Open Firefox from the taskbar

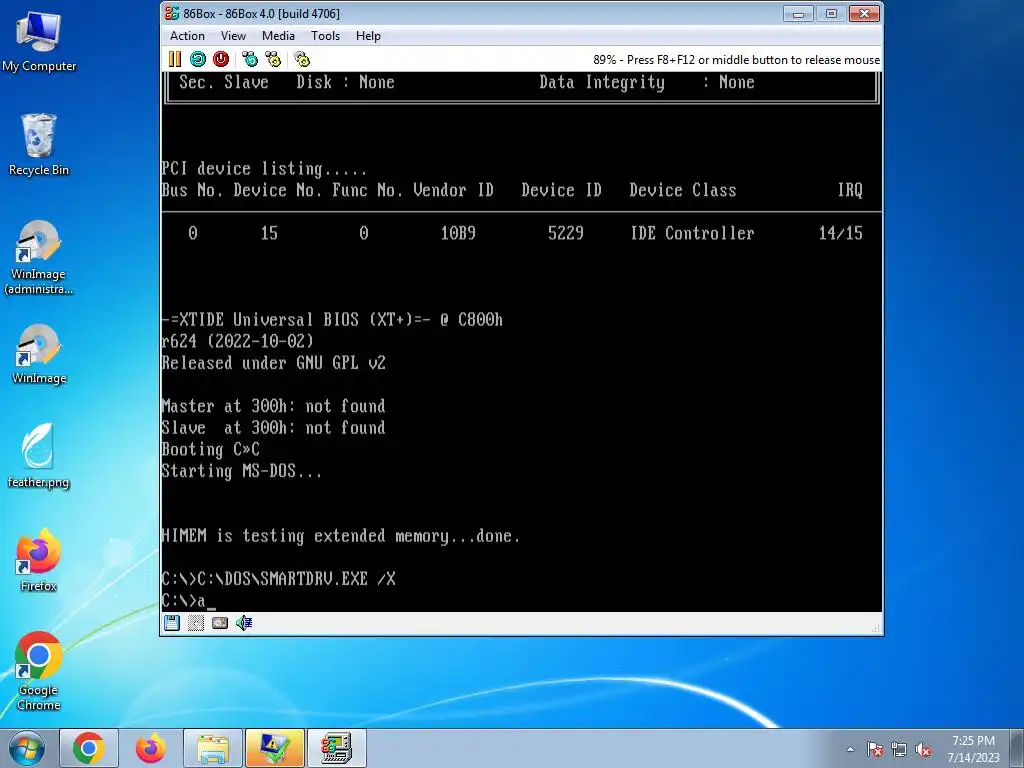click(x=151, y=748)
